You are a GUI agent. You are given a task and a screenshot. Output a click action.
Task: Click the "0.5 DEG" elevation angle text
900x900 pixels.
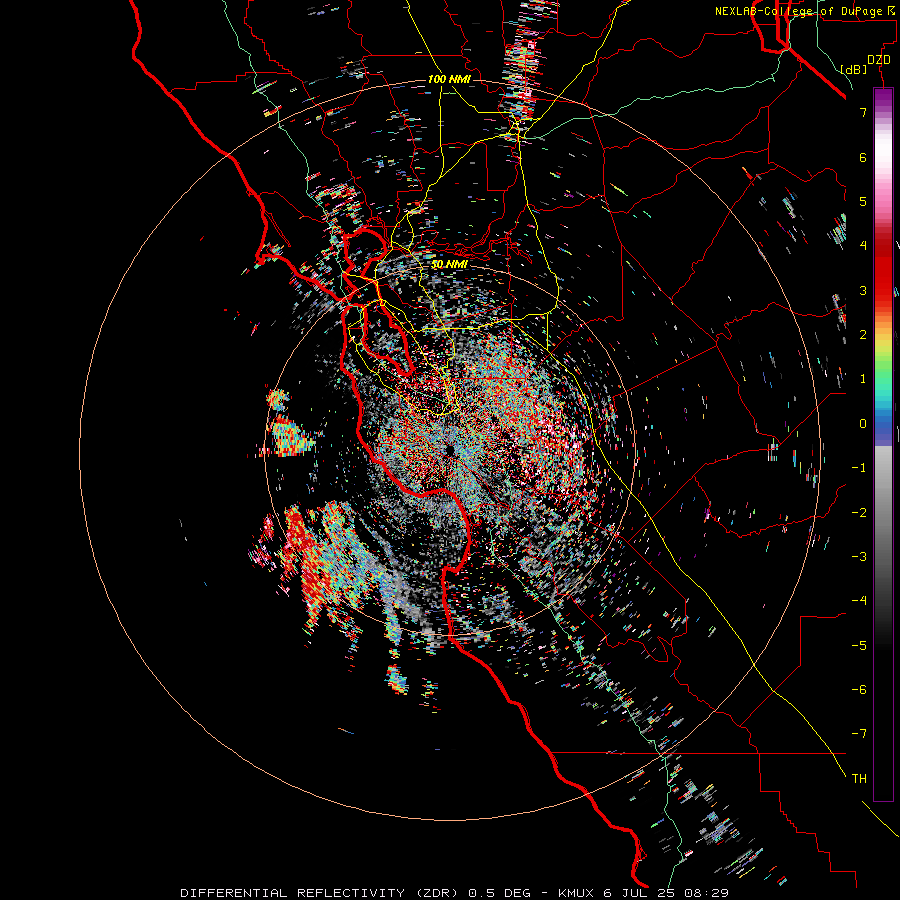coord(501,893)
